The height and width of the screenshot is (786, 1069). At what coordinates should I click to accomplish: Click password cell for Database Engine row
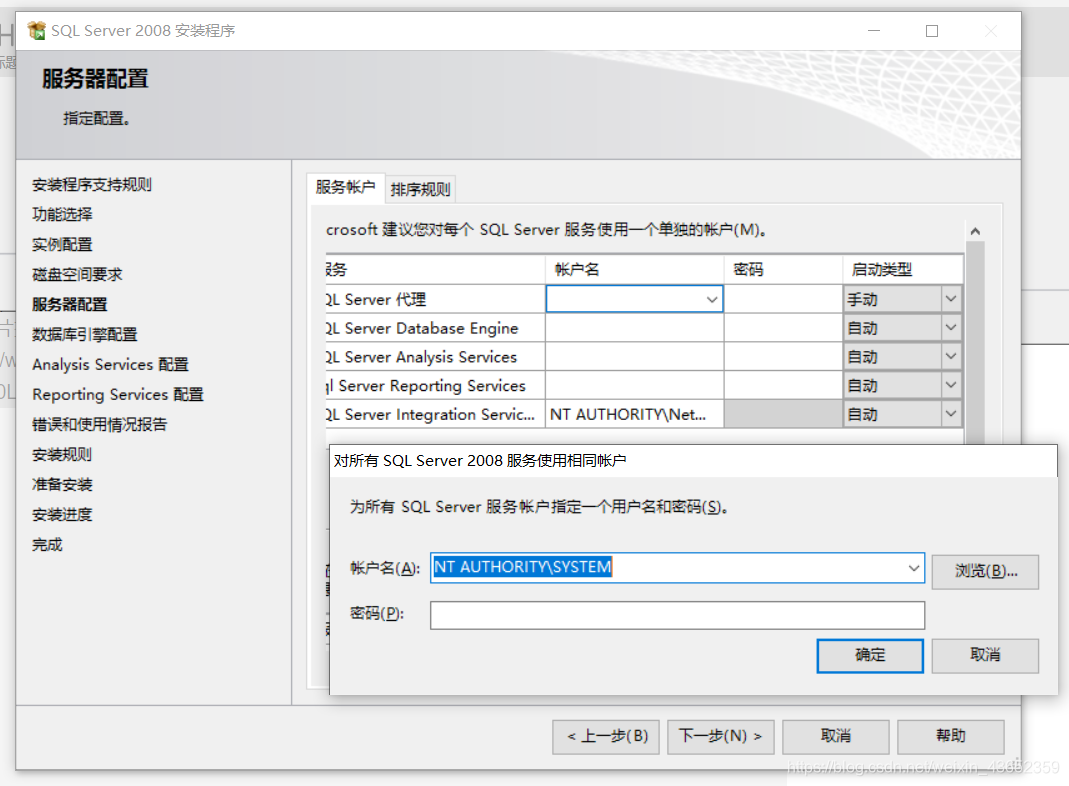pos(783,328)
